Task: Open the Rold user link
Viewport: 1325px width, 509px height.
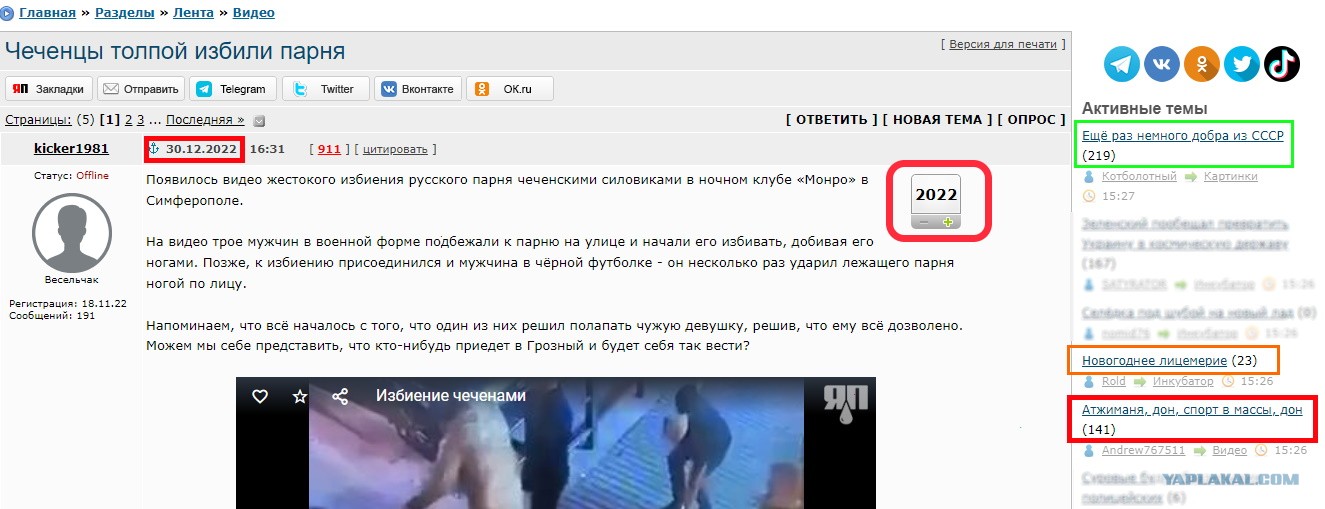Action: click(x=1114, y=381)
